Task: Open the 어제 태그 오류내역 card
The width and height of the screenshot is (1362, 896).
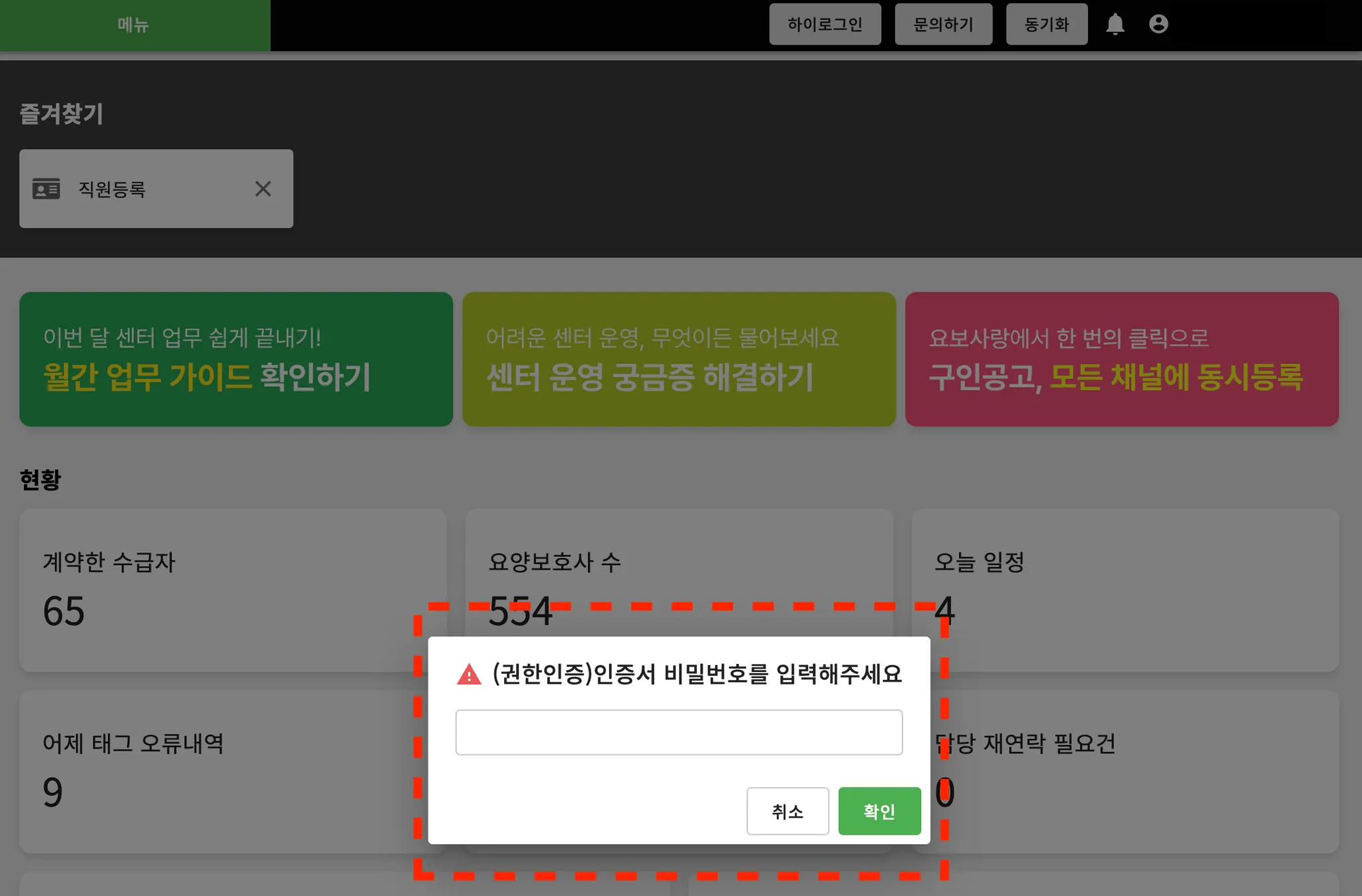Action: point(219,771)
